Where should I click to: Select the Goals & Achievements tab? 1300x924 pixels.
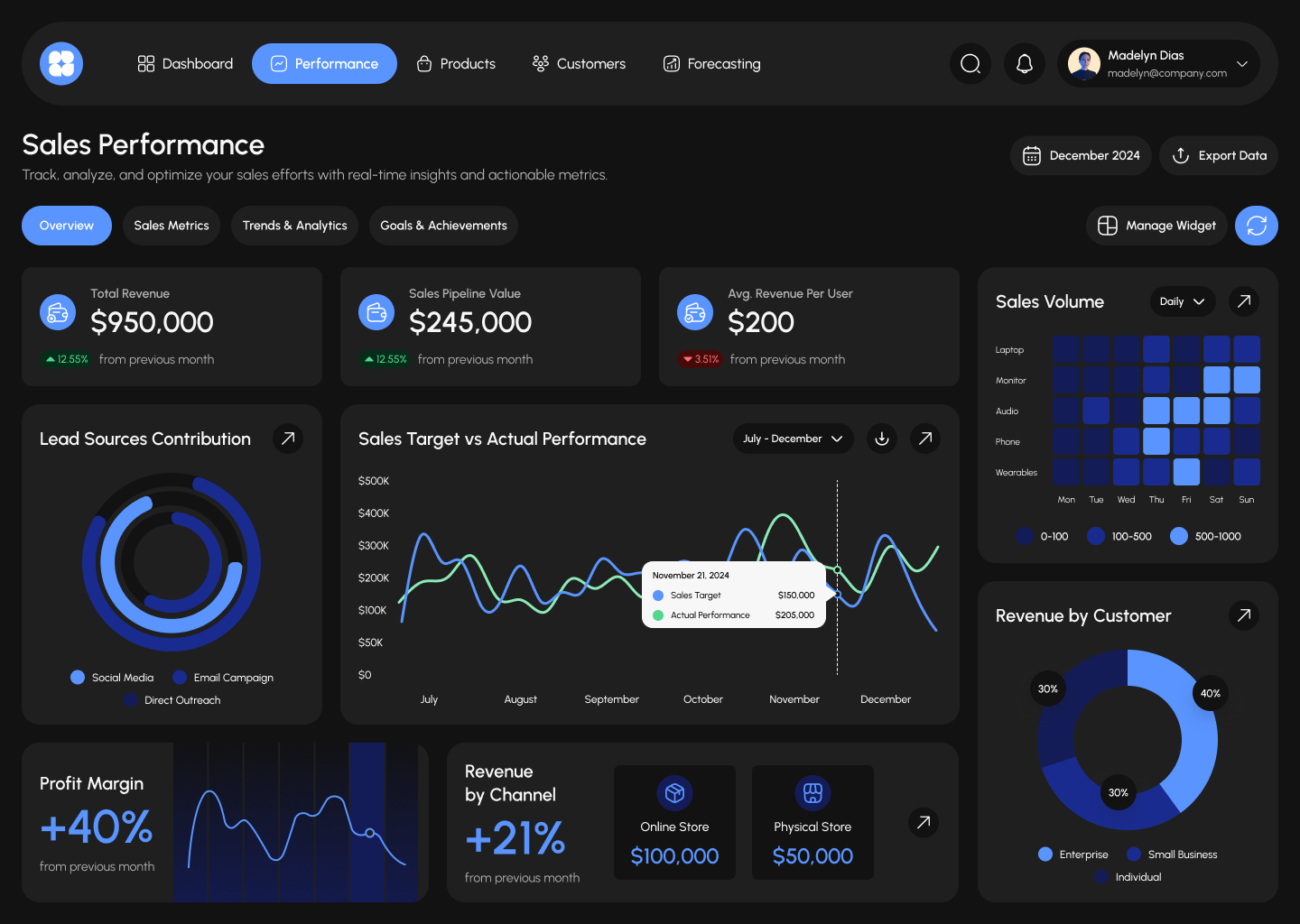pos(443,226)
